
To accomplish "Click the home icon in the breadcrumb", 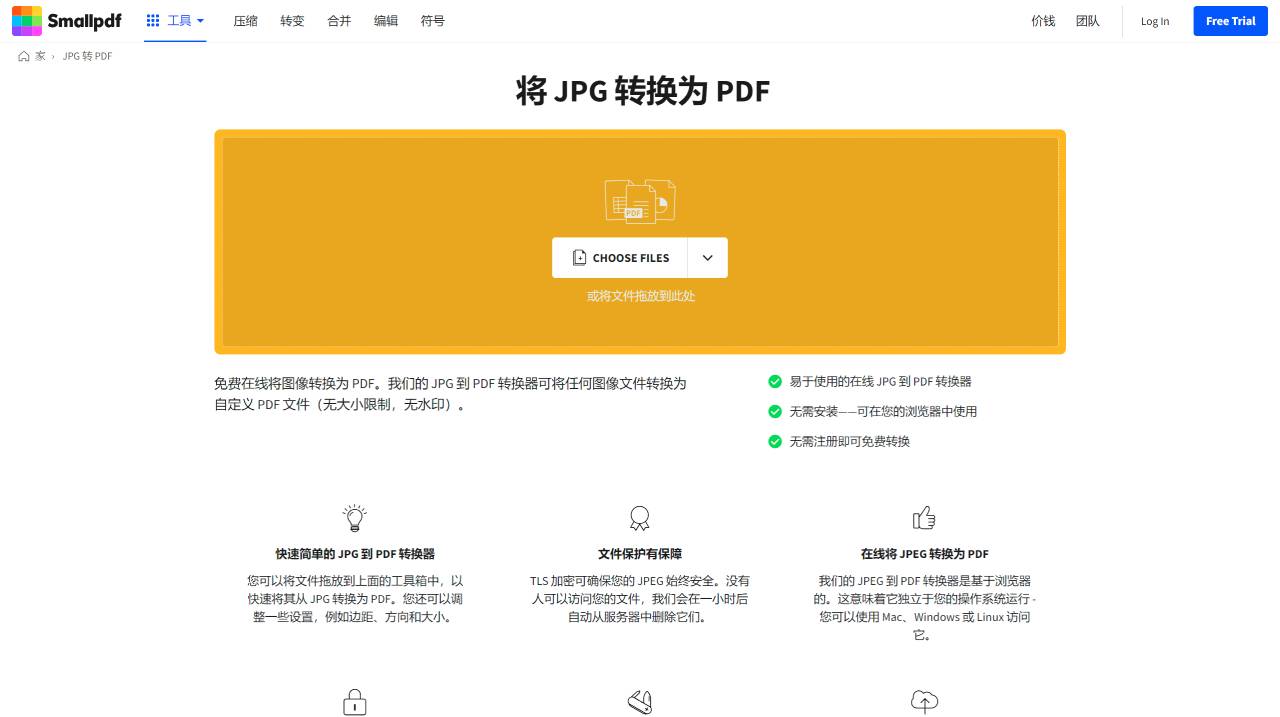I will (25, 56).
